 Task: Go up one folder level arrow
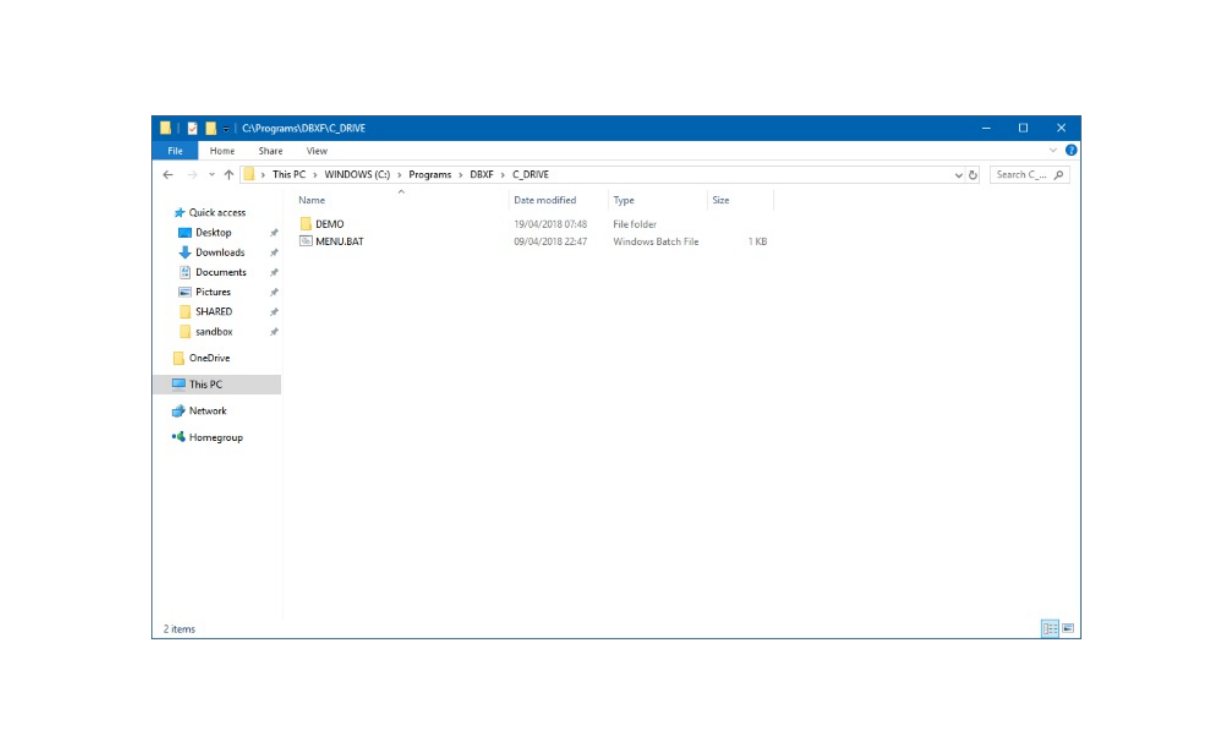pos(229,174)
